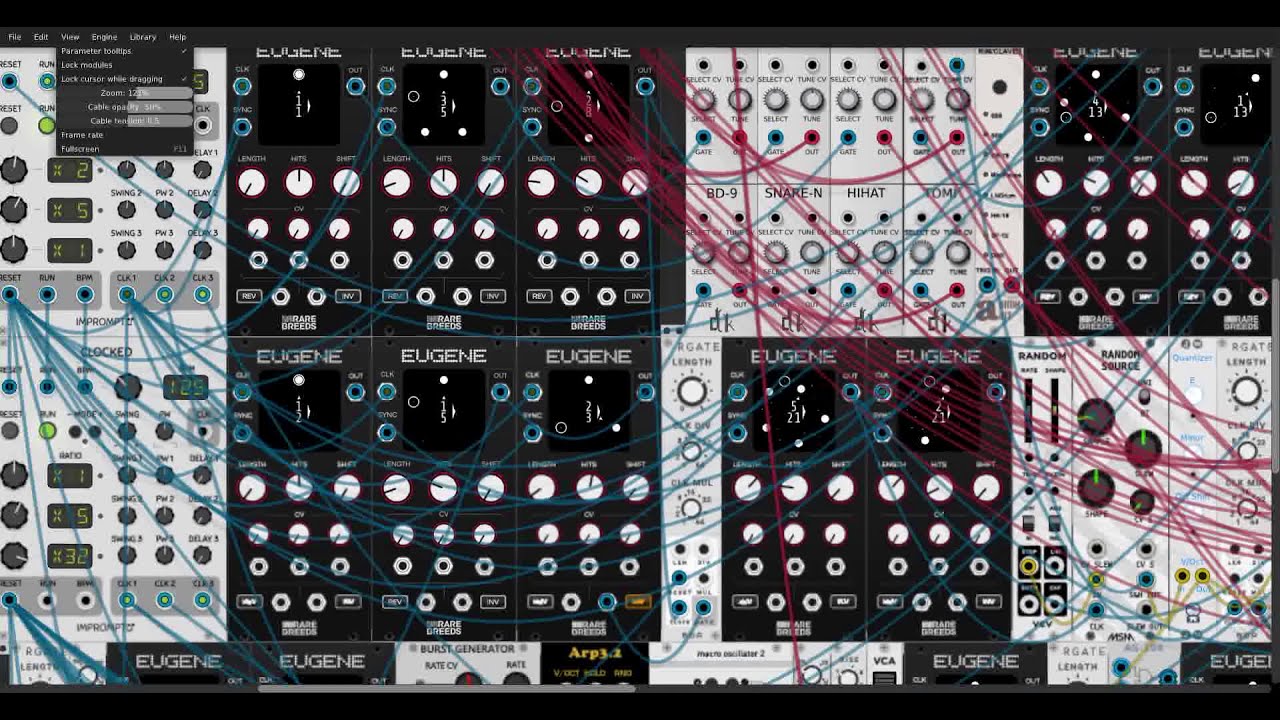The height and width of the screenshot is (720, 1280).
Task: Click E root-note knob on Quantizer module
Action: tap(1194, 395)
